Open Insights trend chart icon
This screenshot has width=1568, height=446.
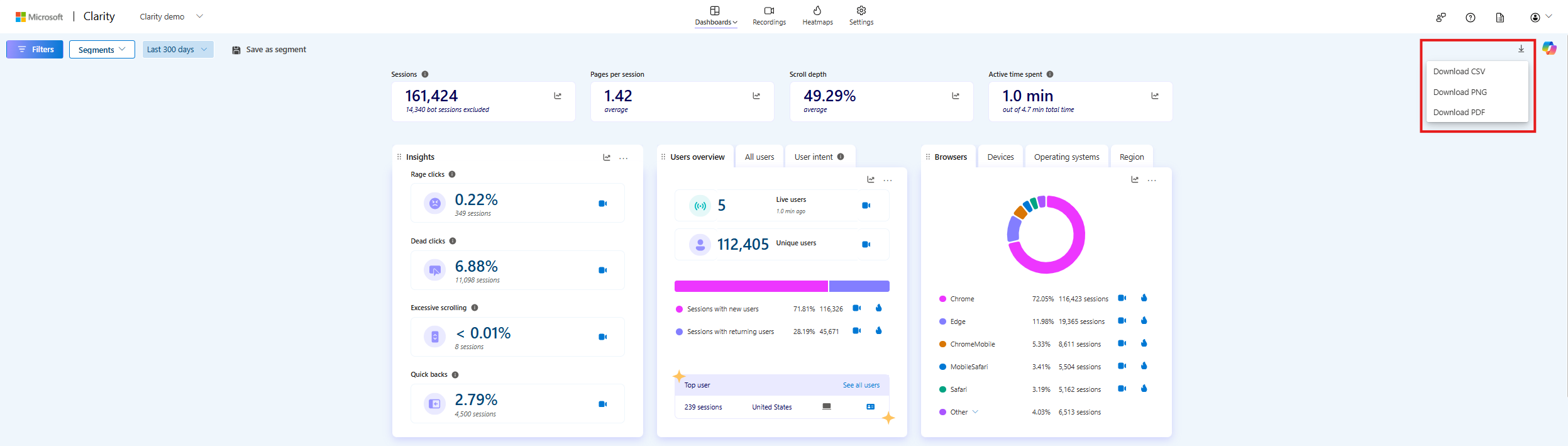click(x=607, y=157)
